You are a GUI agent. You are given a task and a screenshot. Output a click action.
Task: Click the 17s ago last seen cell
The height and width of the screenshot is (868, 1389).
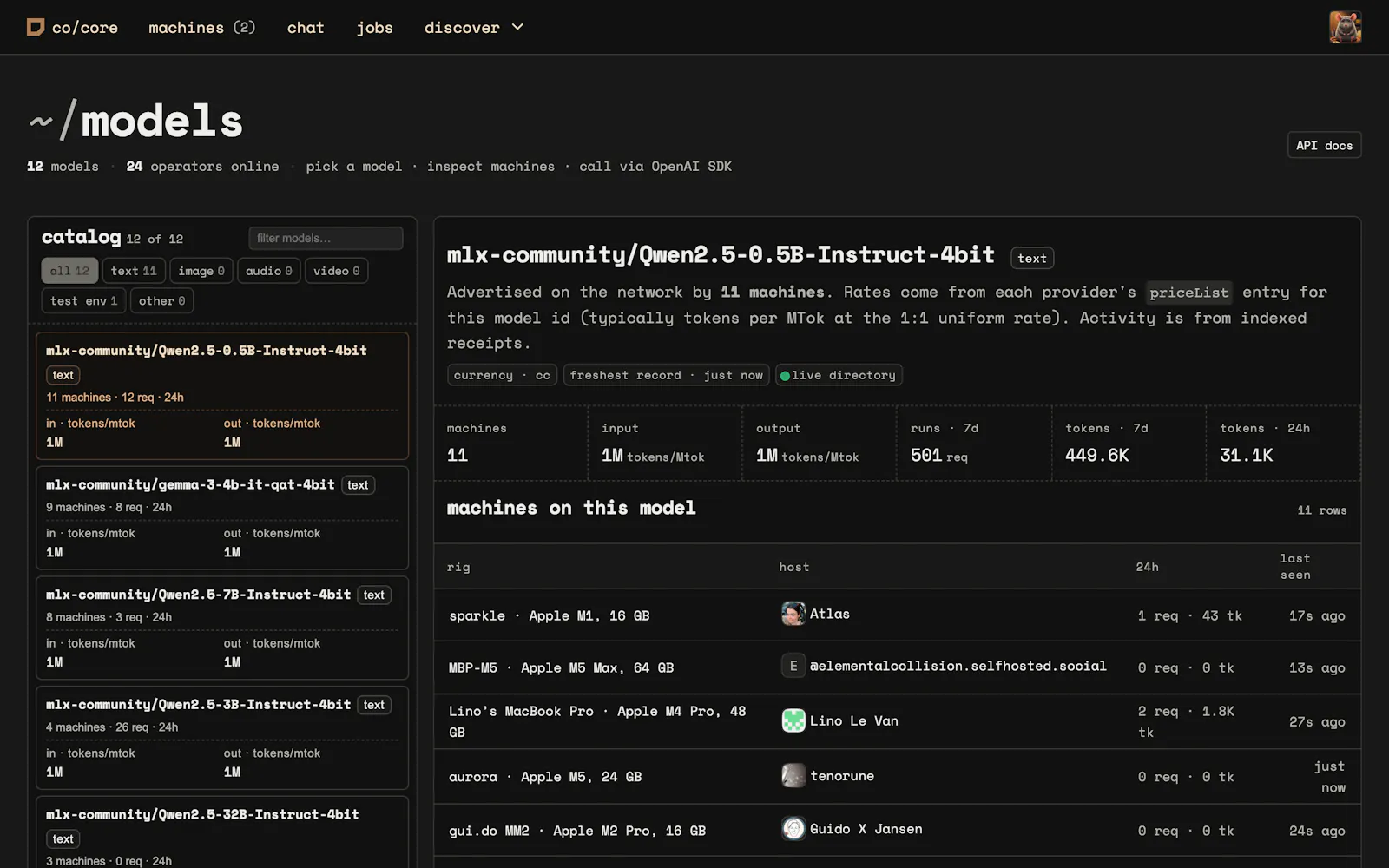click(1316, 615)
